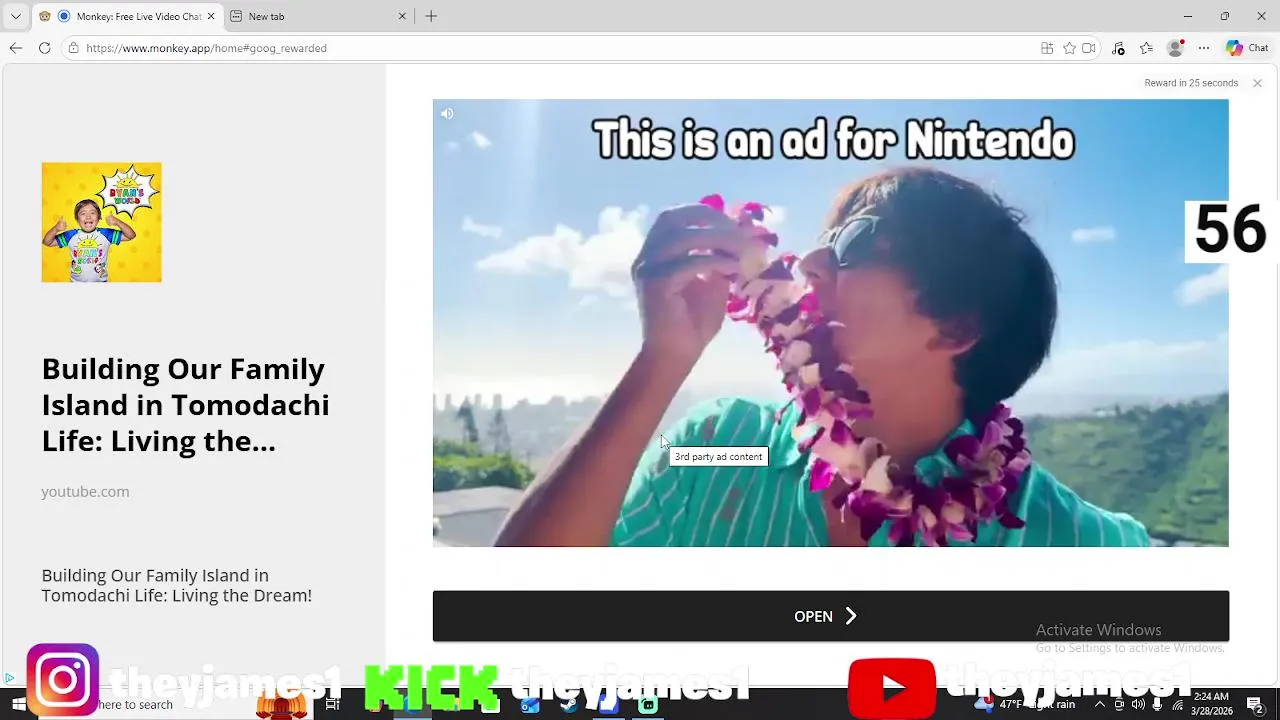Screen dimensions: 1280x720
Task: Add this page to favorites star
Action: pyautogui.click(x=1069, y=48)
